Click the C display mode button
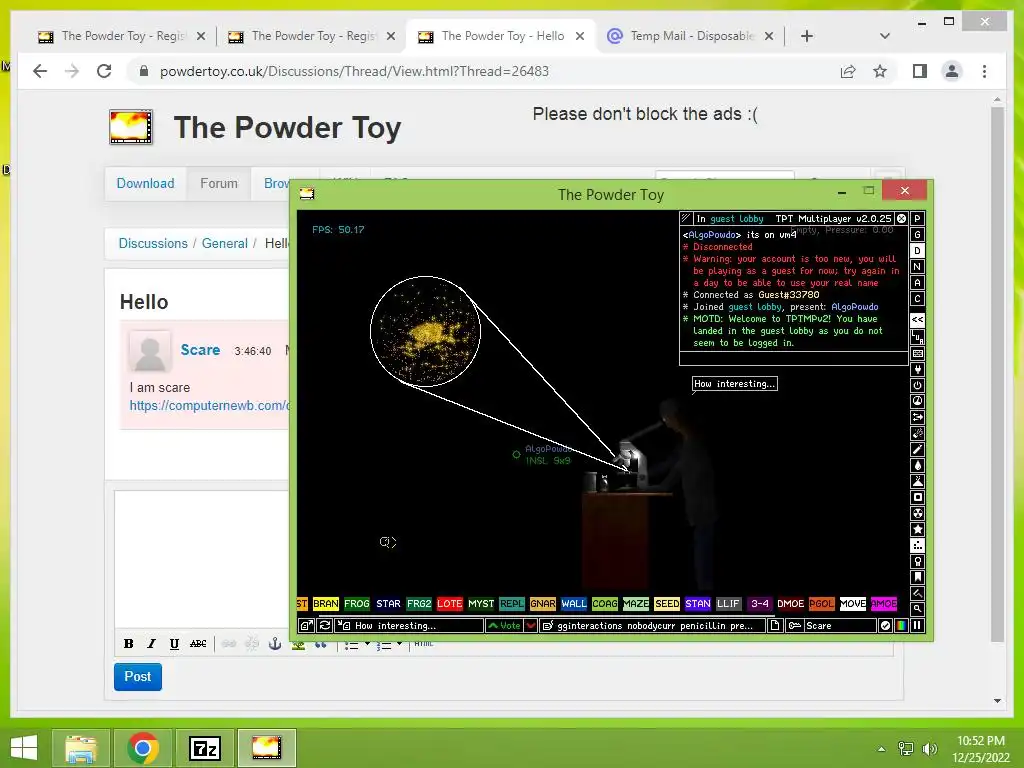This screenshot has width=1024, height=768. coord(917,298)
